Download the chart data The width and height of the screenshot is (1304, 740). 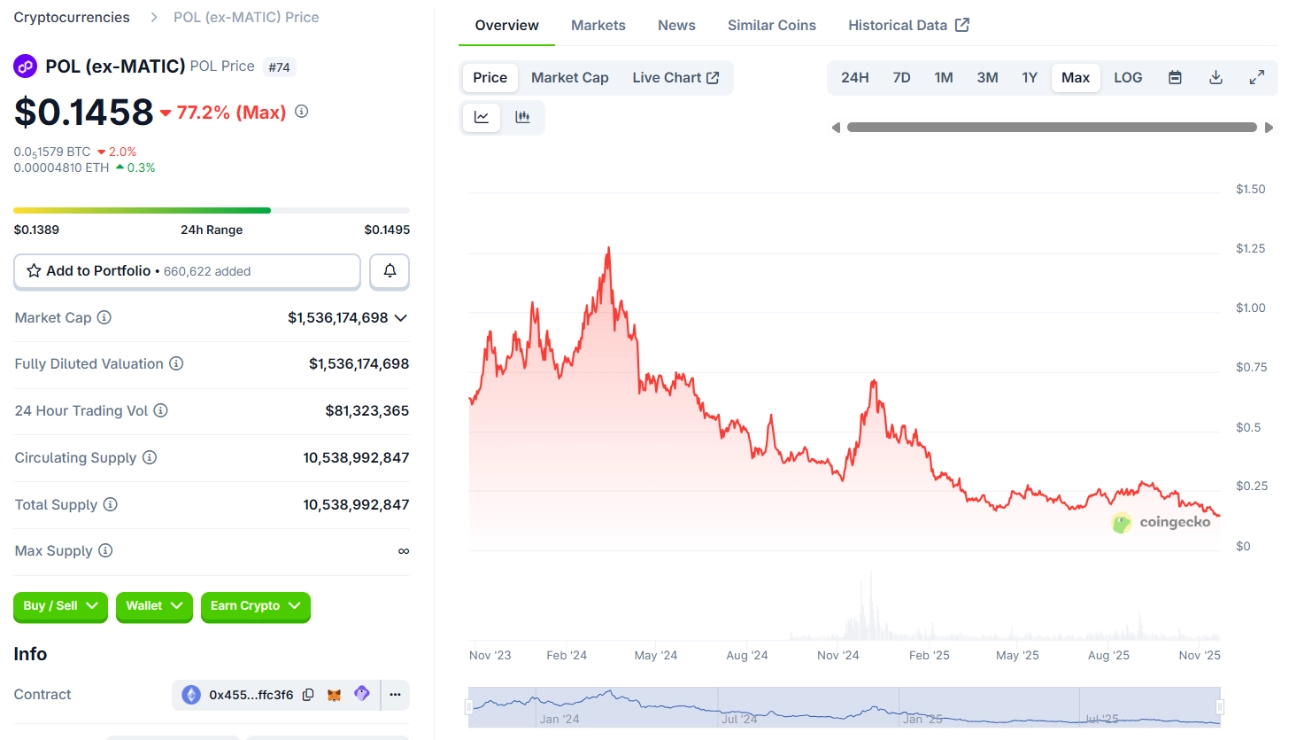(1216, 78)
